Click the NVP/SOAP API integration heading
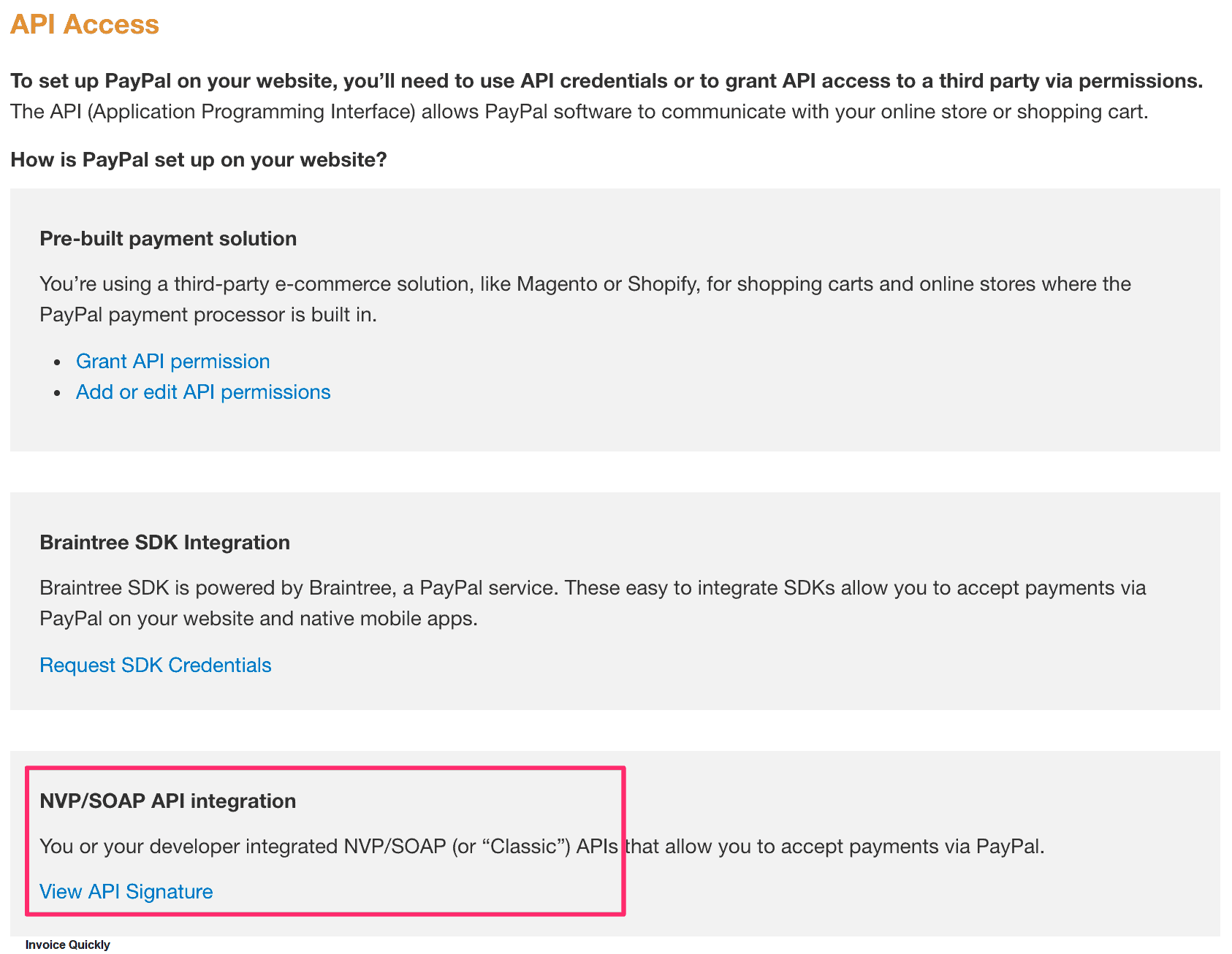This screenshot has width=1232, height=954. coord(167,801)
